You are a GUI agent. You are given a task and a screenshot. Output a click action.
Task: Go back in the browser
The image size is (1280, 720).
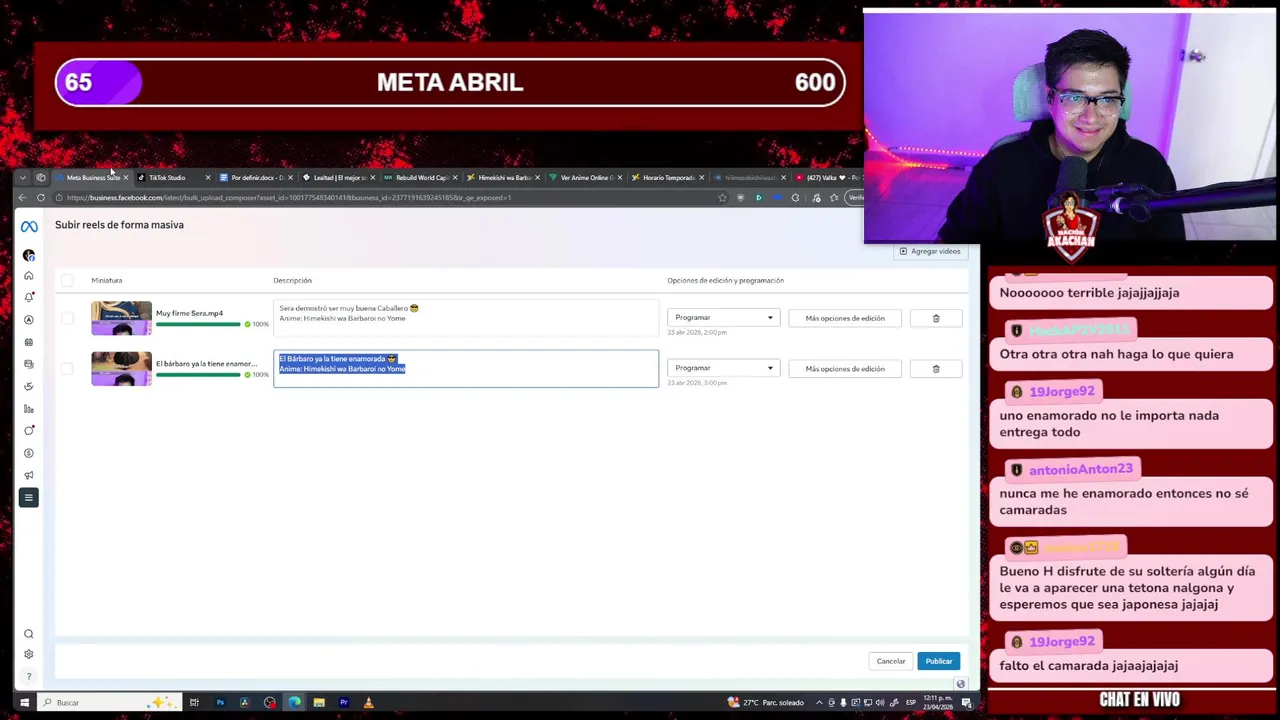[x=22, y=198]
